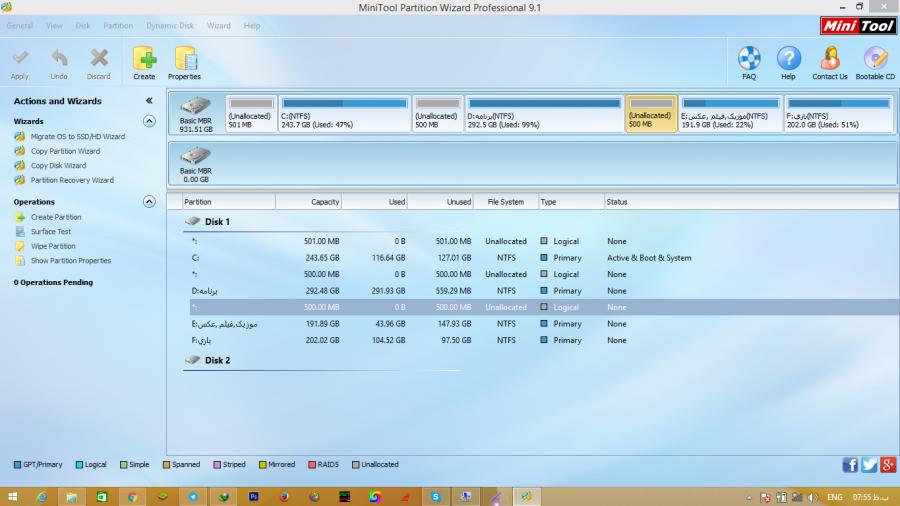Click the taskbar volume icon
The width and height of the screenshot is (900, 506).
point(811,497)
